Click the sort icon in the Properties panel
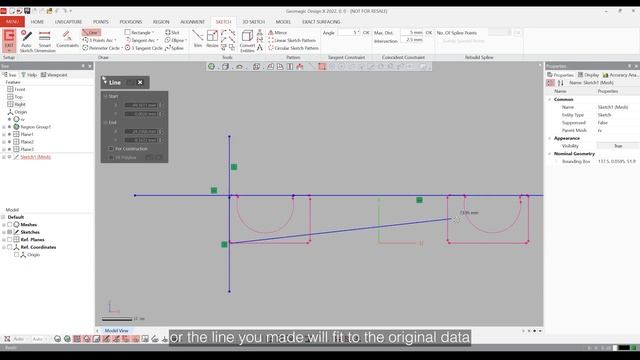The height and width of the screenshot is (360, 640). [560, 83]
